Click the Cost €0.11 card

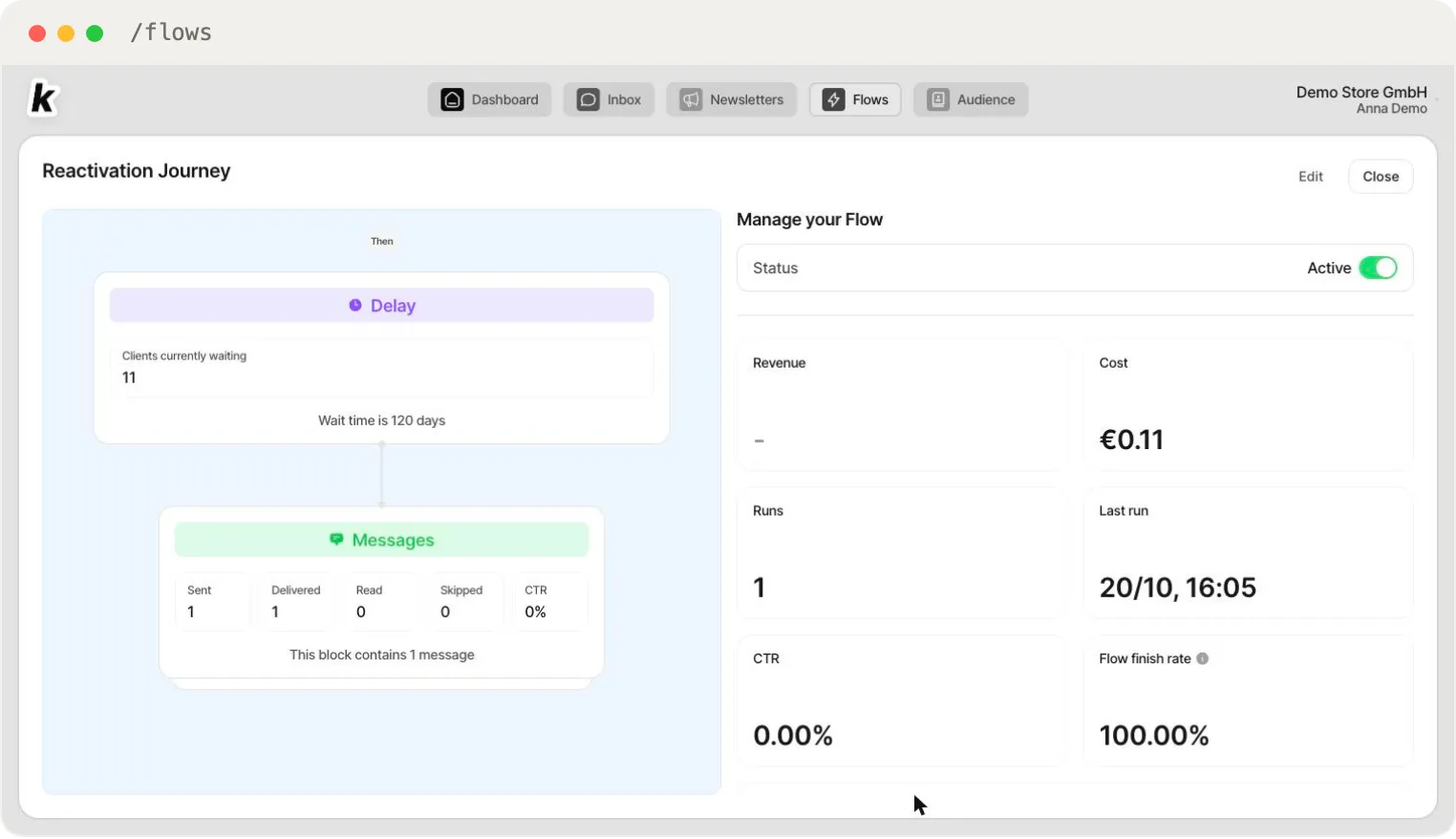click(1248, 405)
